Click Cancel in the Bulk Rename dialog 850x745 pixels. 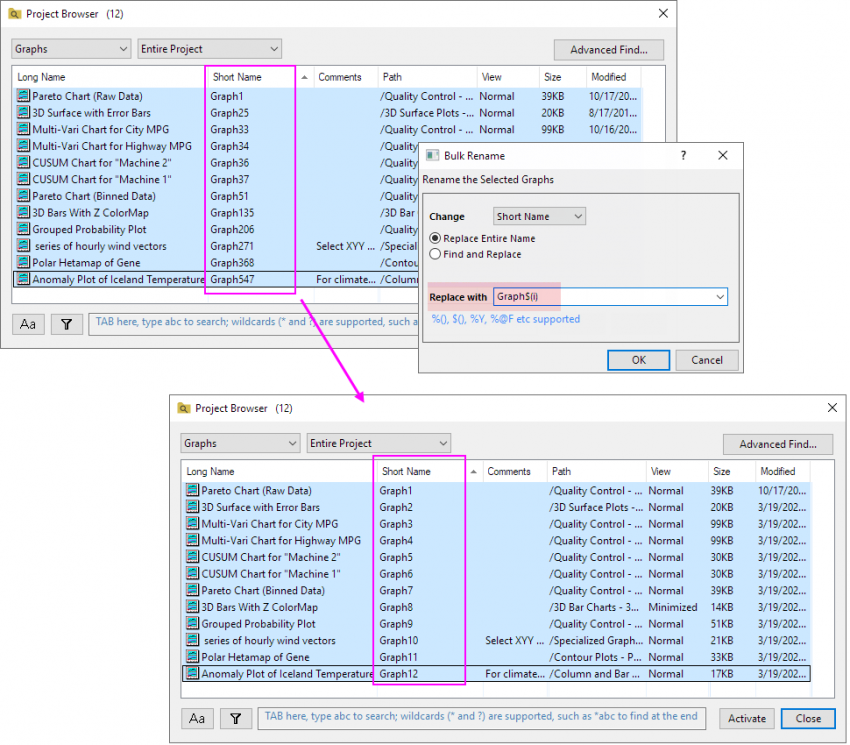(x=707, y=360)
